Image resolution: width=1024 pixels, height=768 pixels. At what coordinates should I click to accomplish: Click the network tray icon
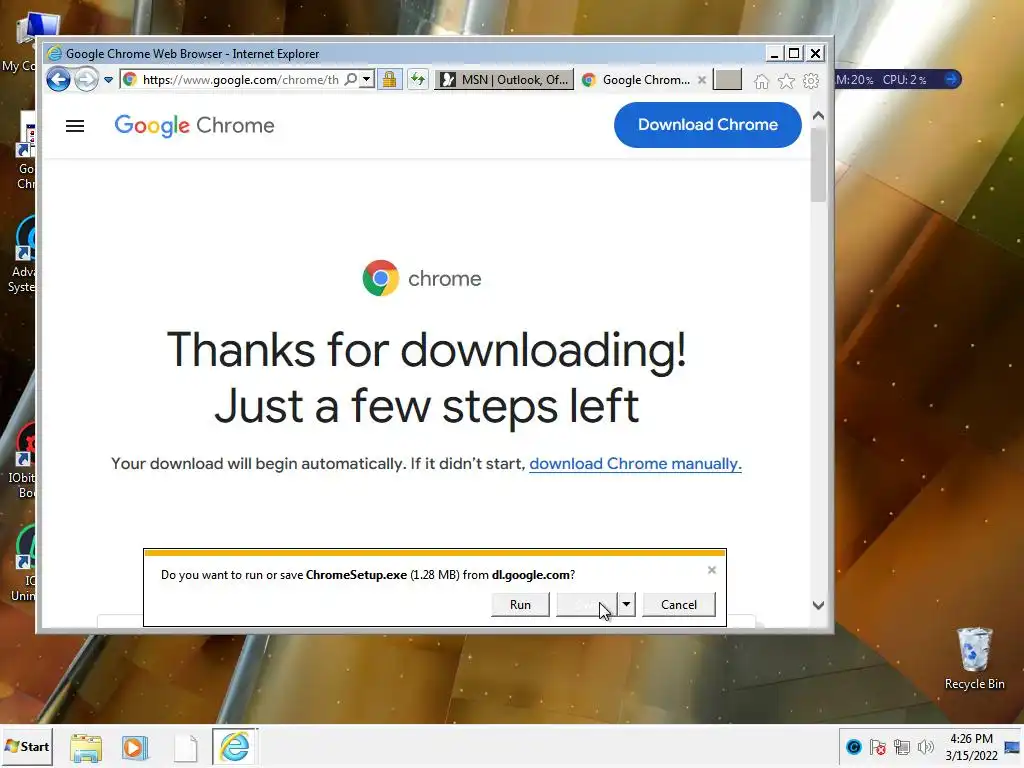pyautogui.click(x=902, y=747)
